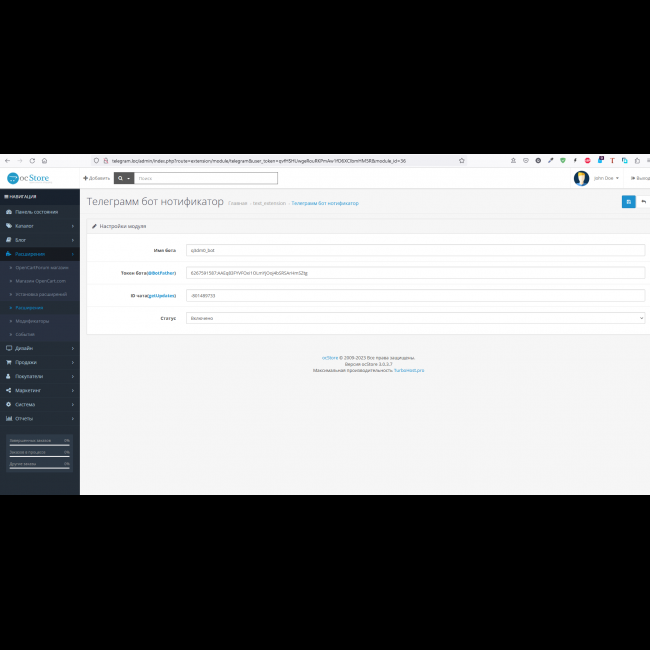This screenshot has height=650, width=650.
Task: Click the Токен бота input field
Action: click(415, 272)
